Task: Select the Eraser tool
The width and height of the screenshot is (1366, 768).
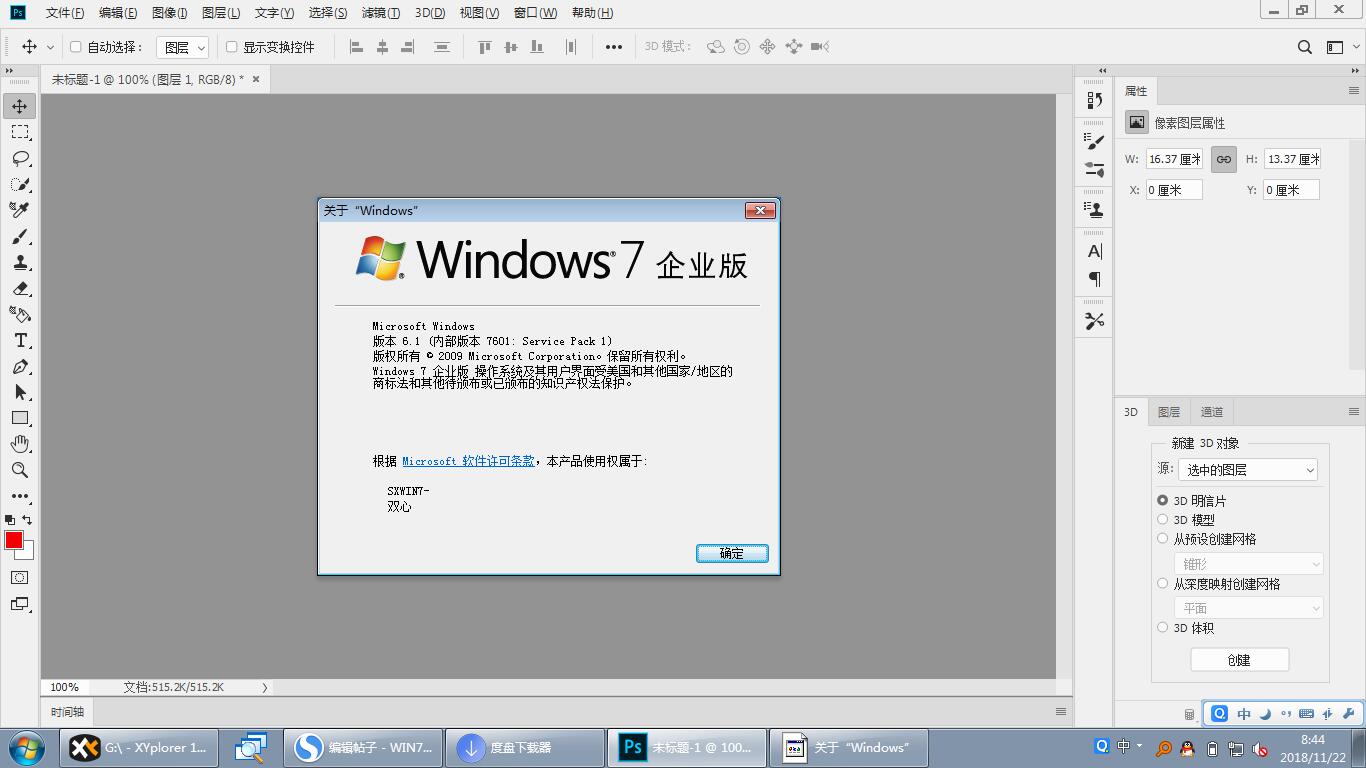Action: tap(20, 289)
